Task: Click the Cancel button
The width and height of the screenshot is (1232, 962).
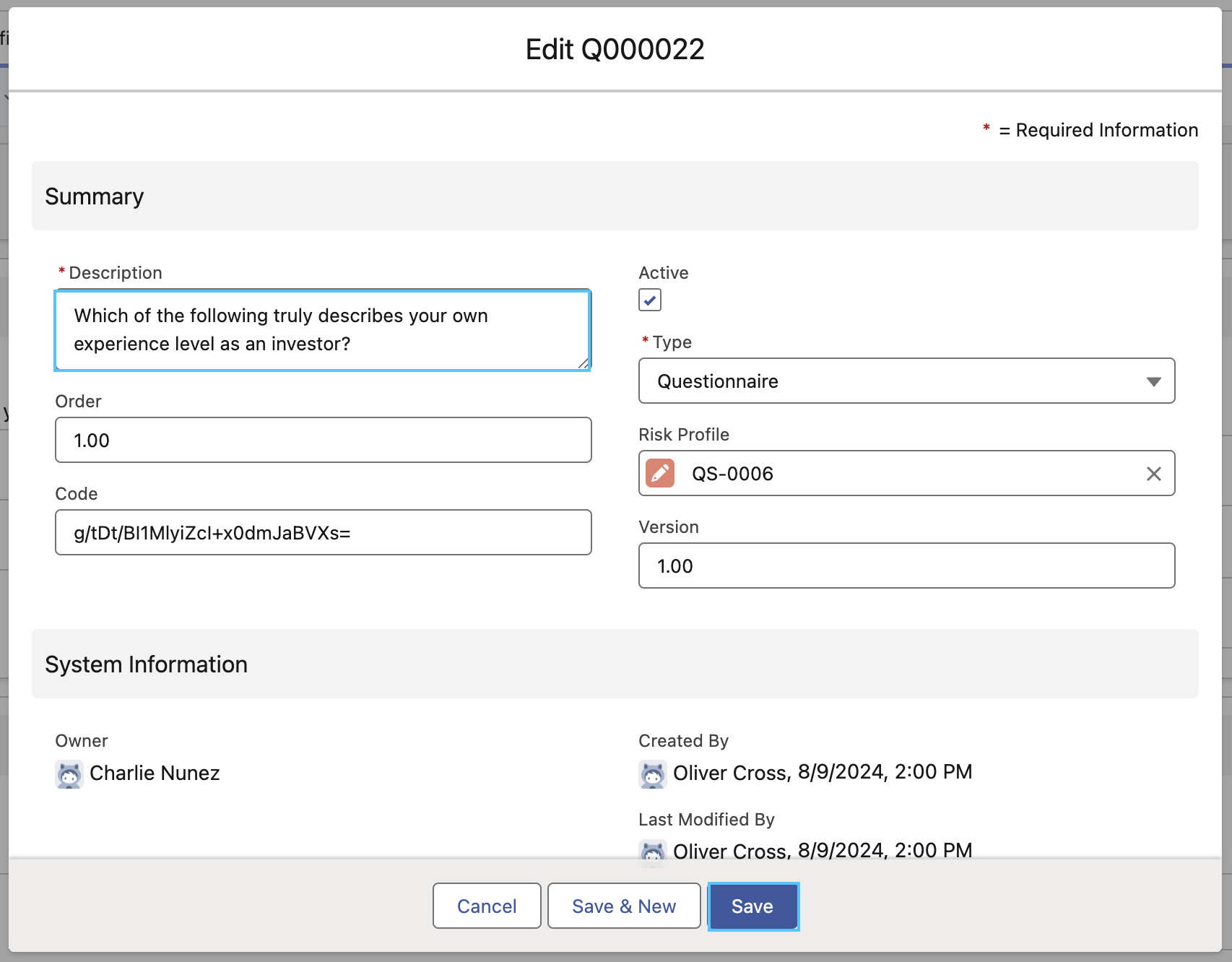Action: (x=487, y=906)
